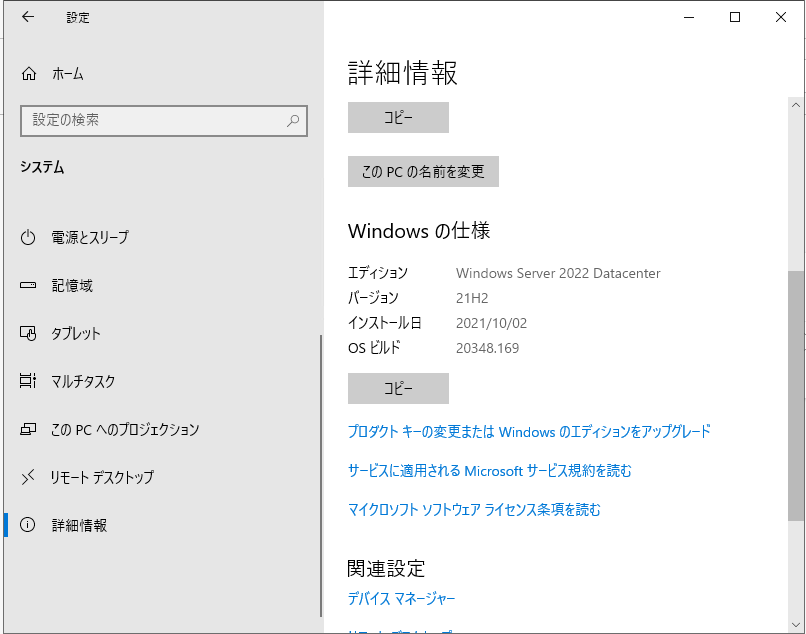Open マルチタスク settings
This screenshot has height=634, width=806.
click(x=161, y=381)
